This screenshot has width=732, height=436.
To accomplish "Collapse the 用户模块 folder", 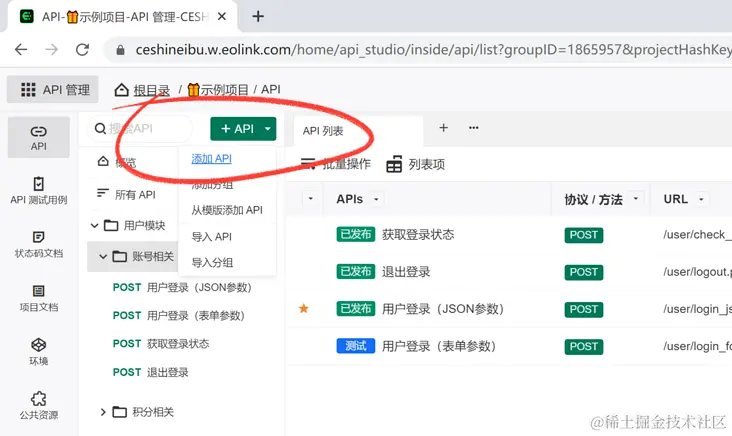I will tap(94, 226).
